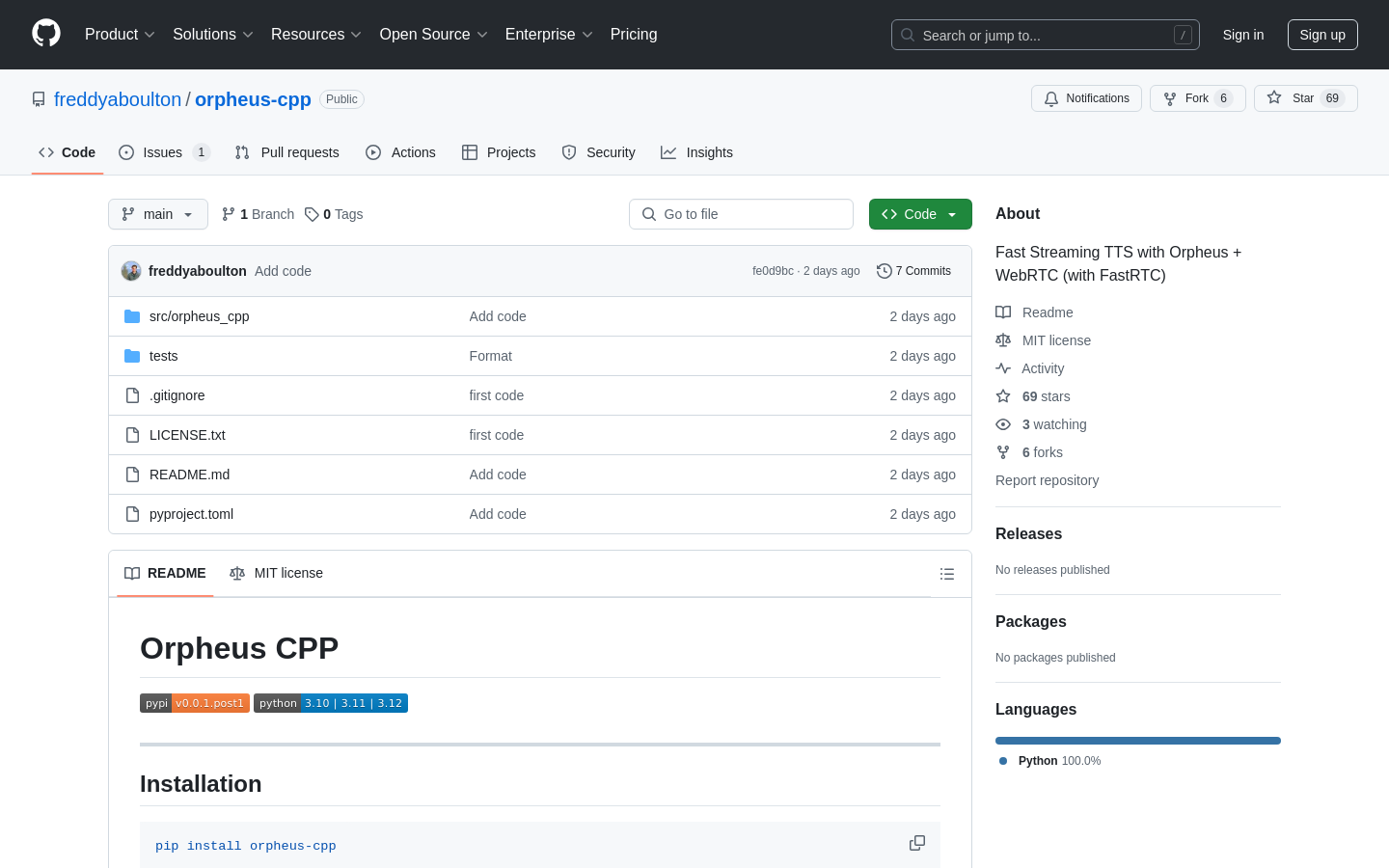Open the GitHub home logo
The image size is (1389, 868).
[x=46, y=34]
